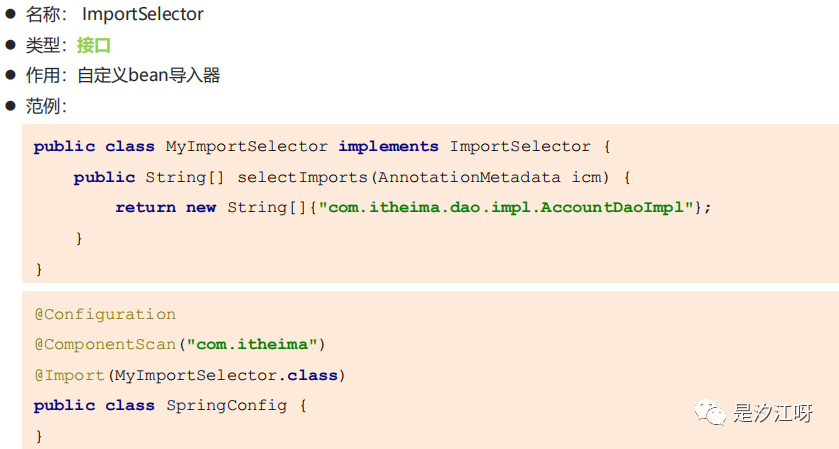Click the SpringConfig class name

225,405
